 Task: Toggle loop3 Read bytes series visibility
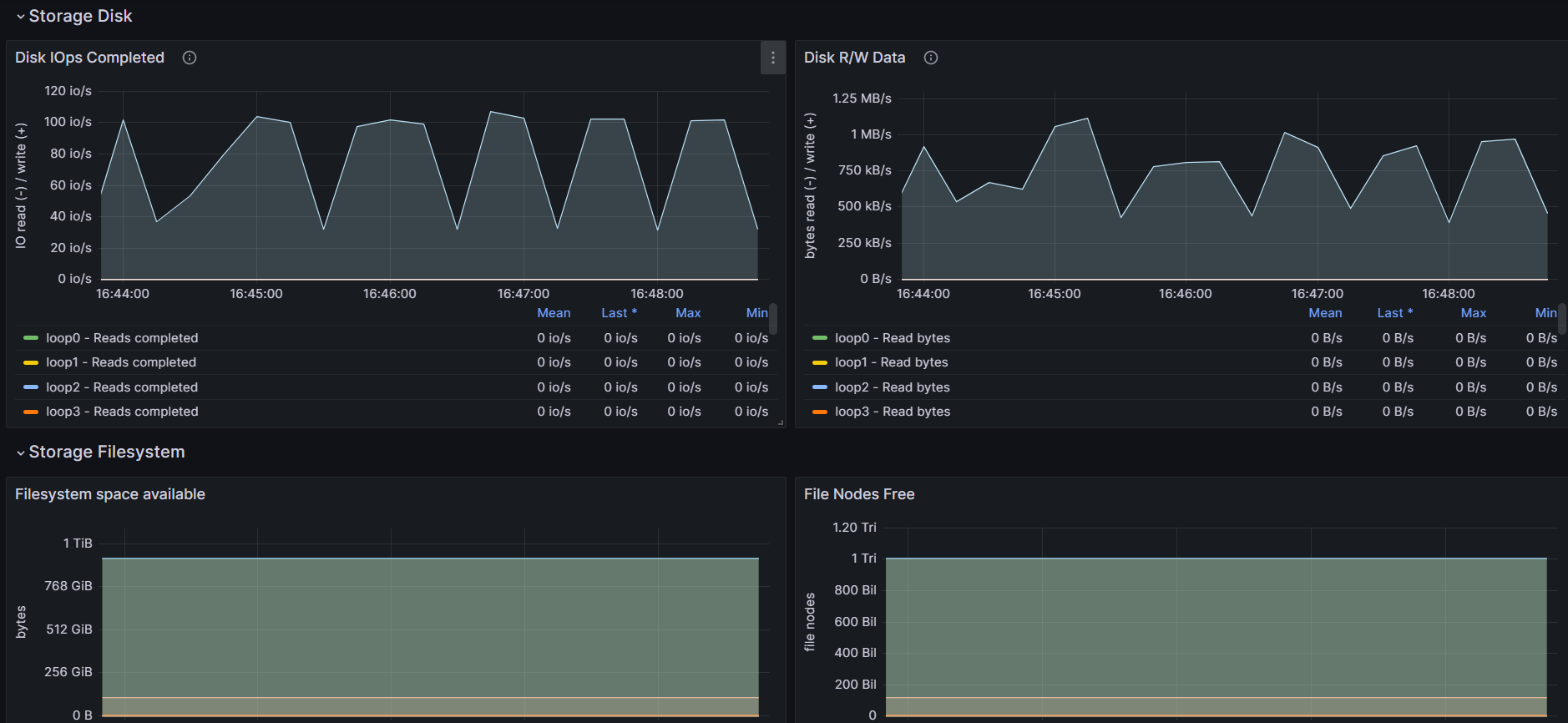pos(893,412)
